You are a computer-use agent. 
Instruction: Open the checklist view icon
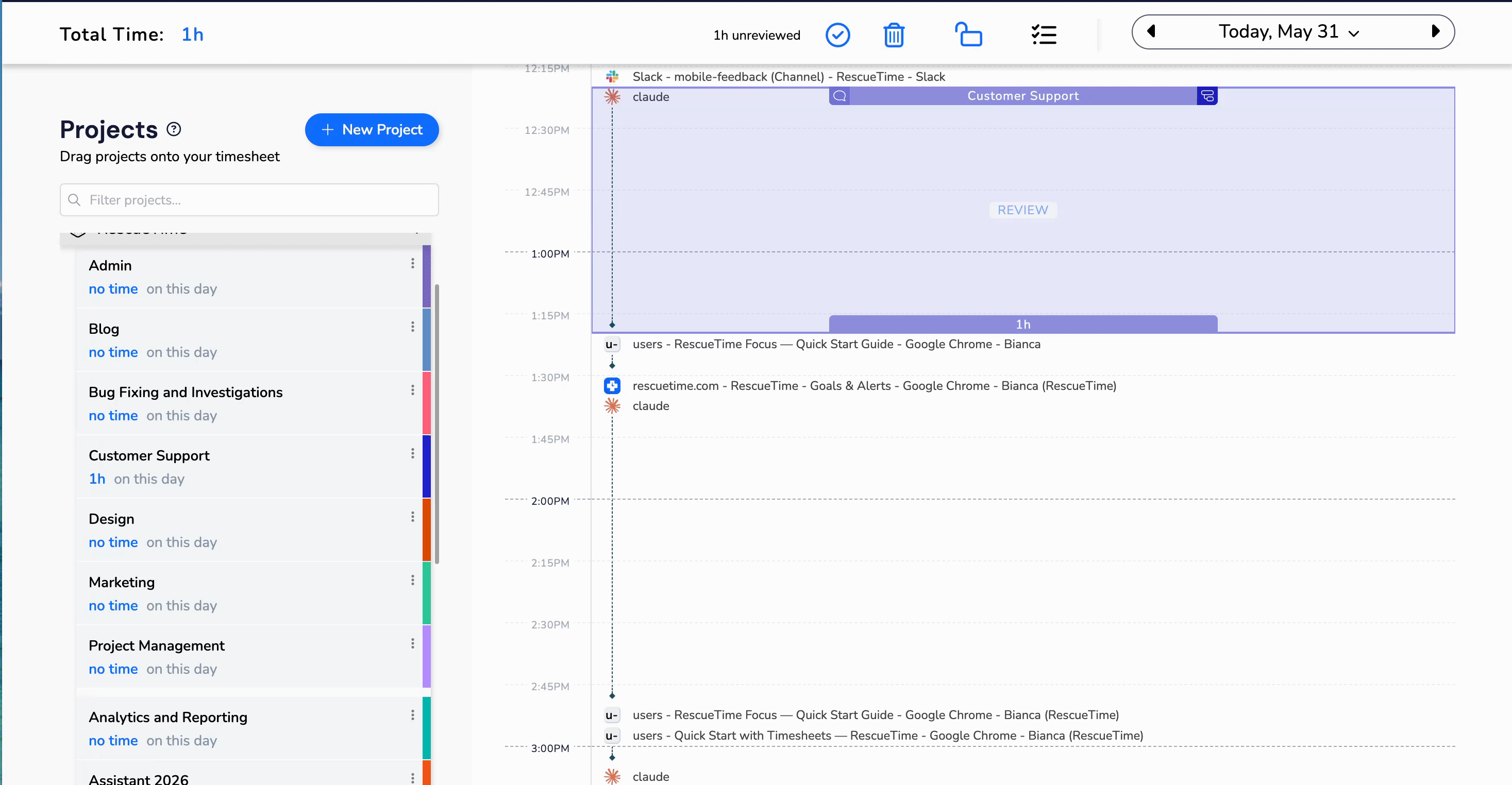click(1044, 35)
